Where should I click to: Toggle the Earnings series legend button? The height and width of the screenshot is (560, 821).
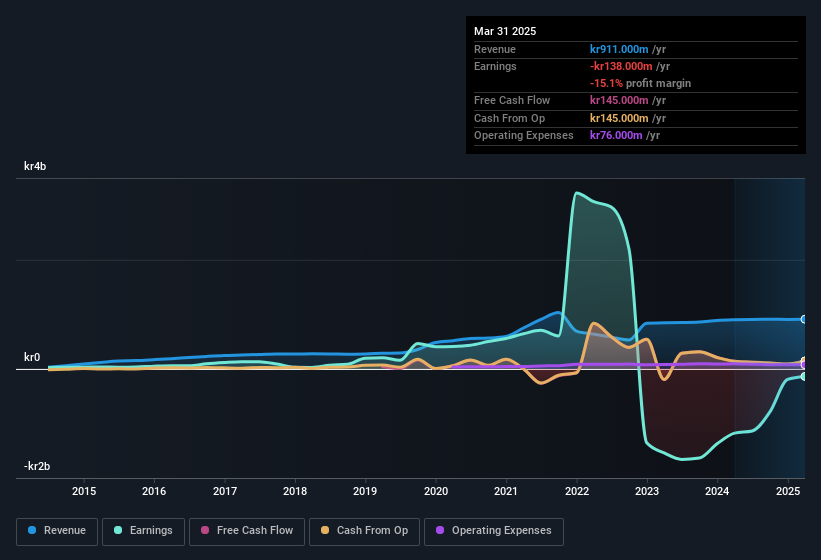click(x=143, y=531)
